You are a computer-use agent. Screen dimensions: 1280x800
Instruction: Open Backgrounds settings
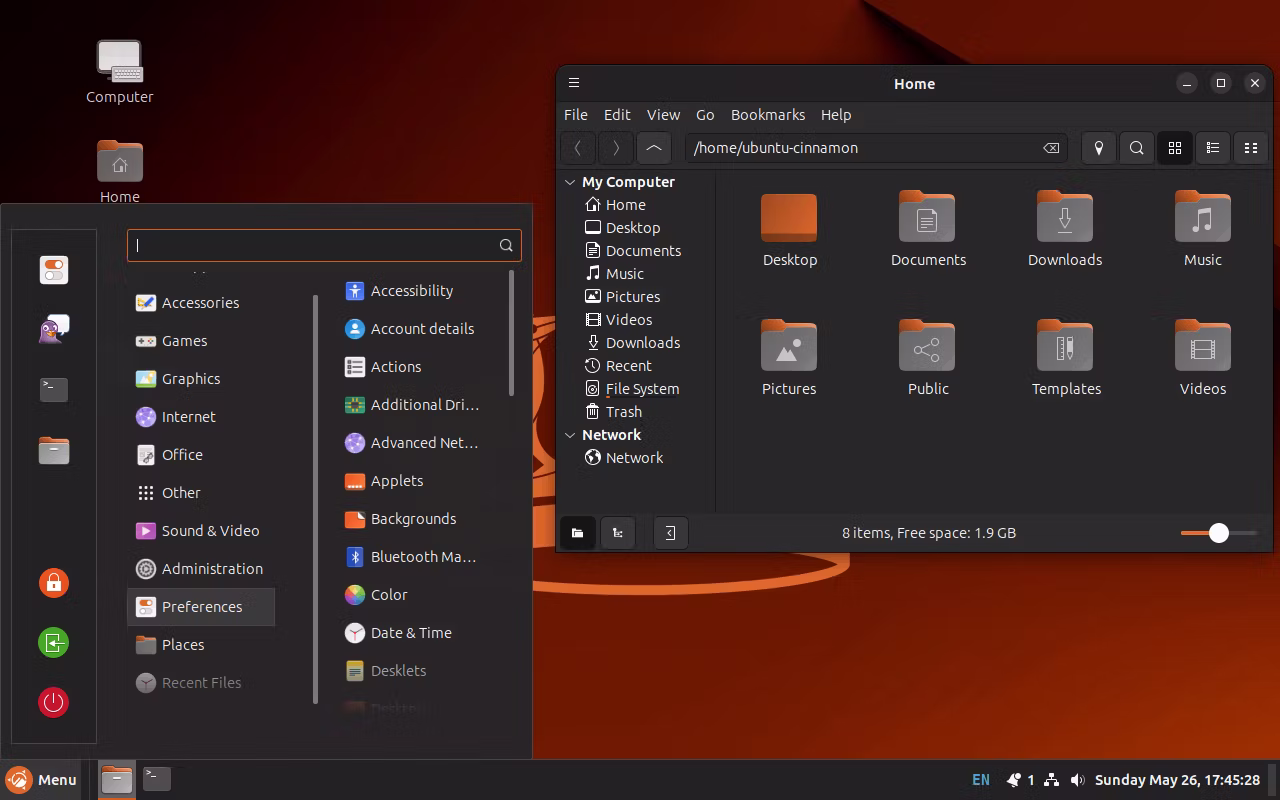click(x=412, y=519)
